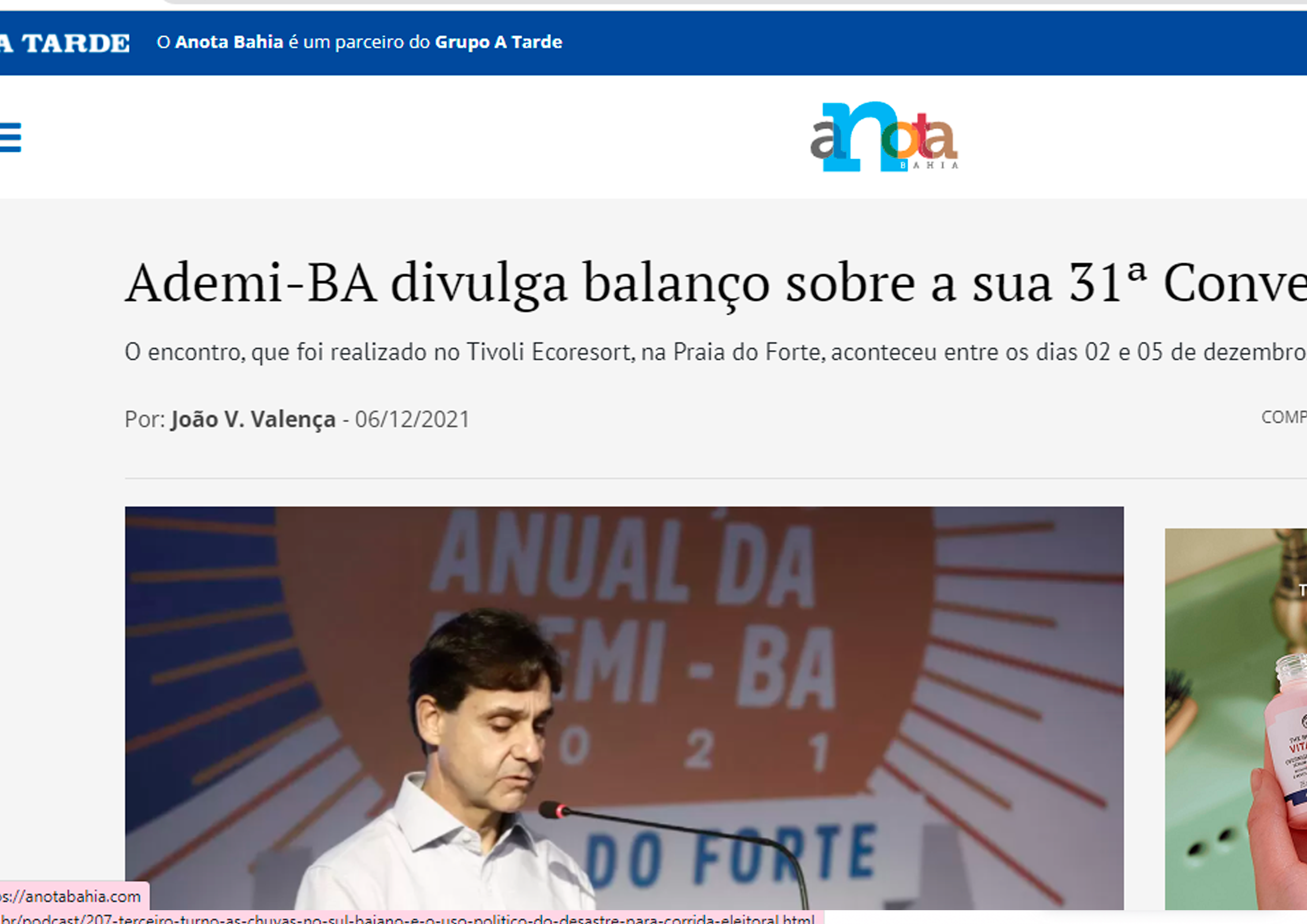Click the A TARDE logo
1307x924 pixels.
click(x=64, y=43)
